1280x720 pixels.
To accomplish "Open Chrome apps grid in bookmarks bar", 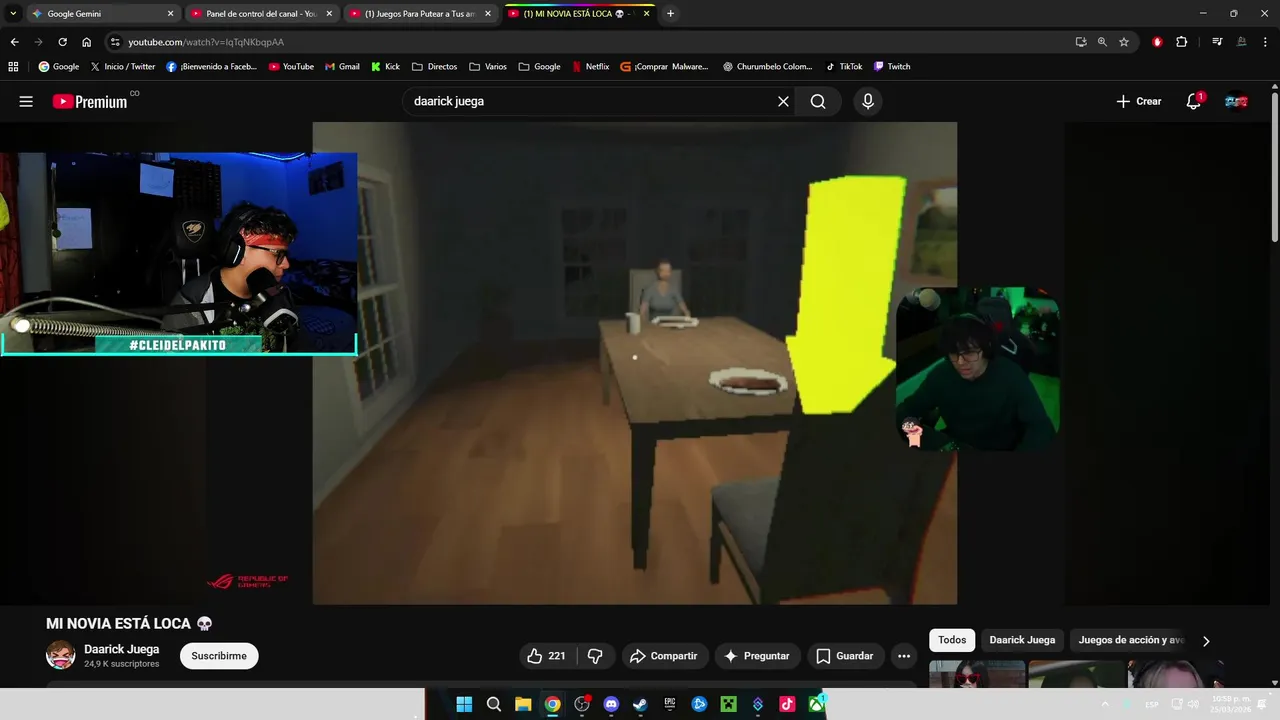I will [x=13, y=67].
